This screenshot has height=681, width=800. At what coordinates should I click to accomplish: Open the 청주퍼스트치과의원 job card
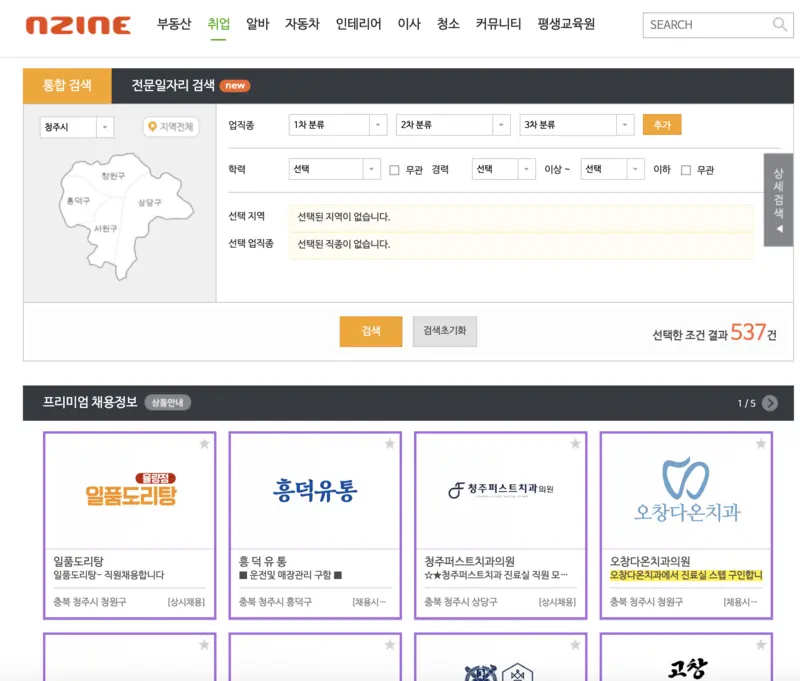[x=499, y=520]
